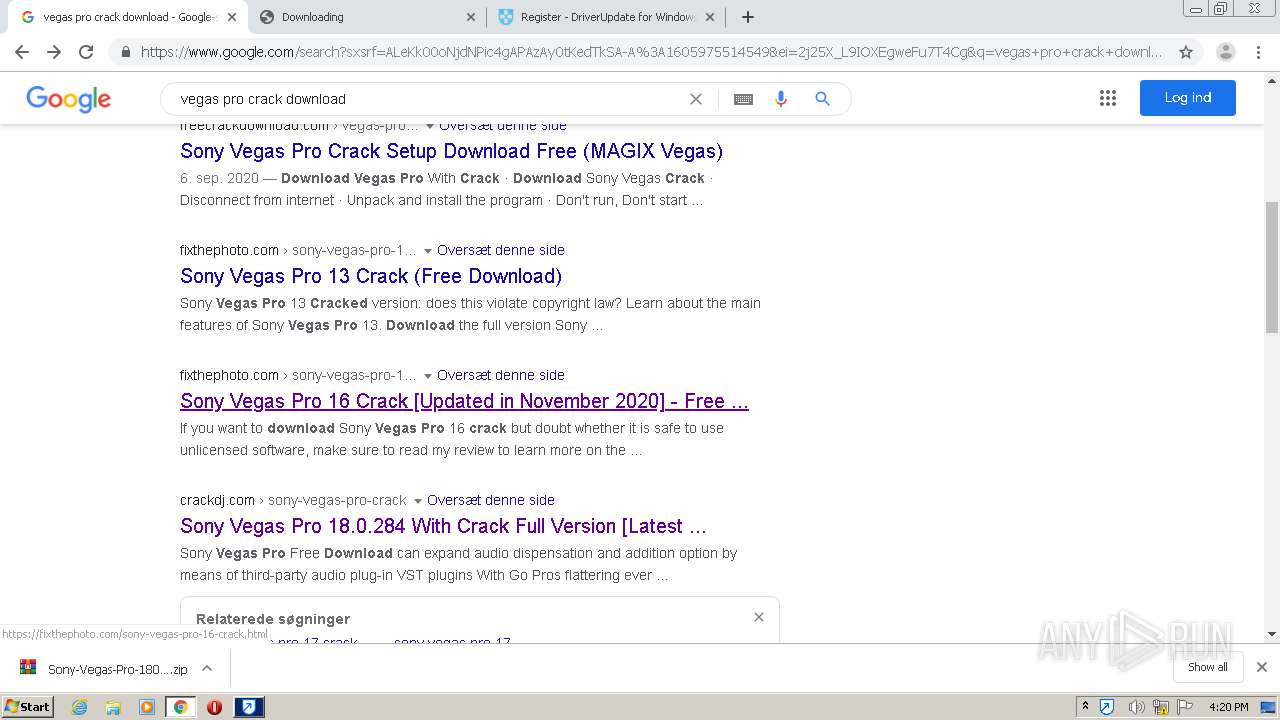This screenshot has width=1280, height=720.
Task: View site info via lock icon
Action: click(x=125, y=52)
